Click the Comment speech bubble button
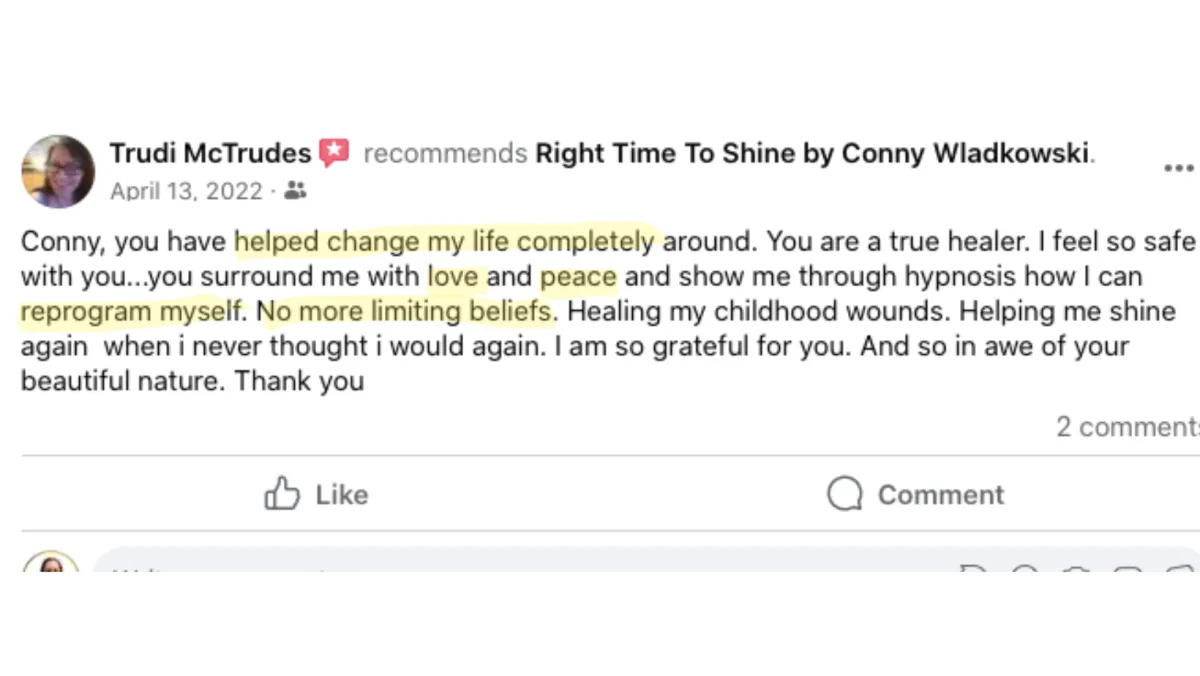Screen dimensions: 1200x676 [915, 495]
